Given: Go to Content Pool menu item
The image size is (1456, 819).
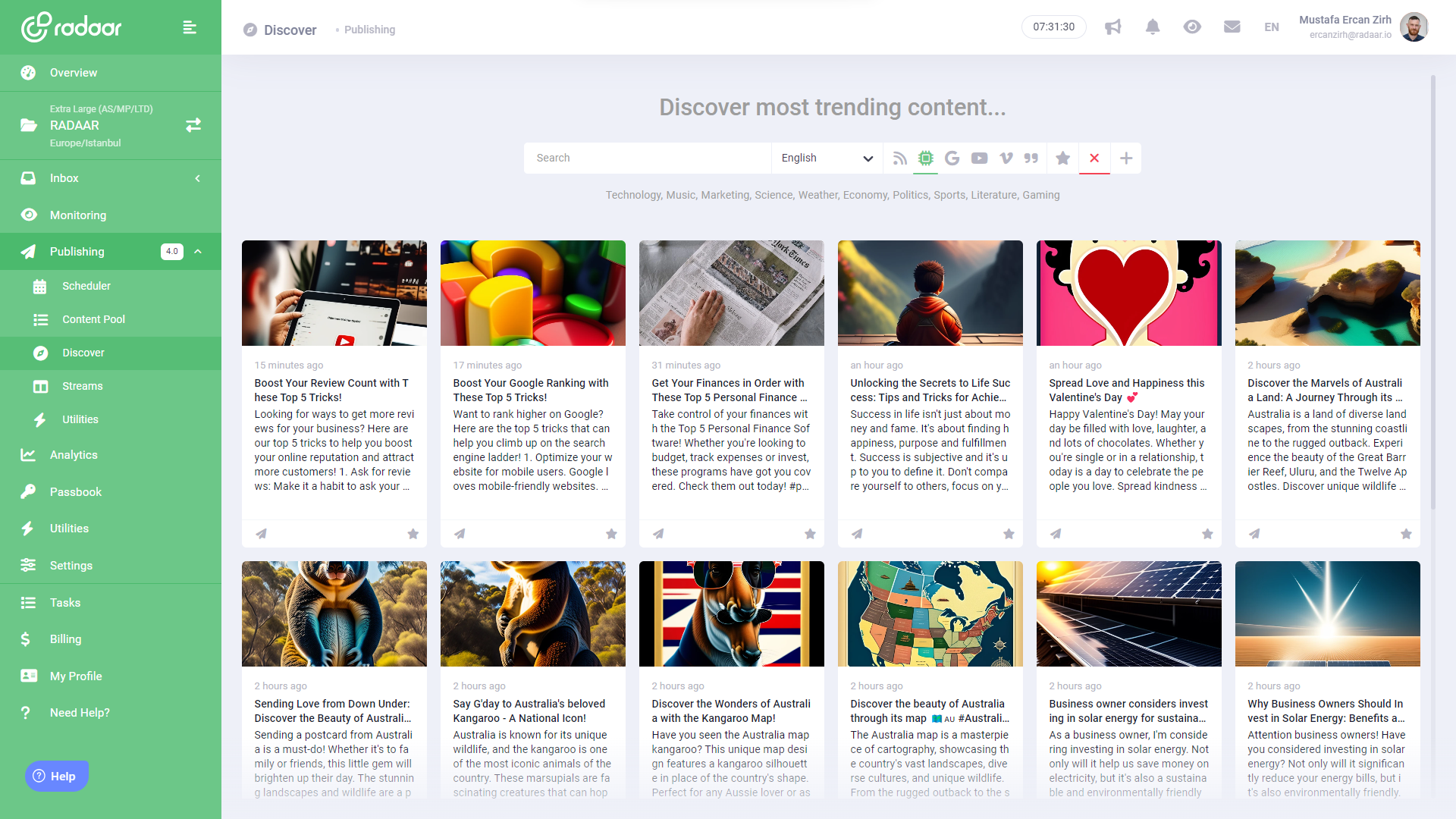Looking at the screenshot, I should tap(93, 319).
